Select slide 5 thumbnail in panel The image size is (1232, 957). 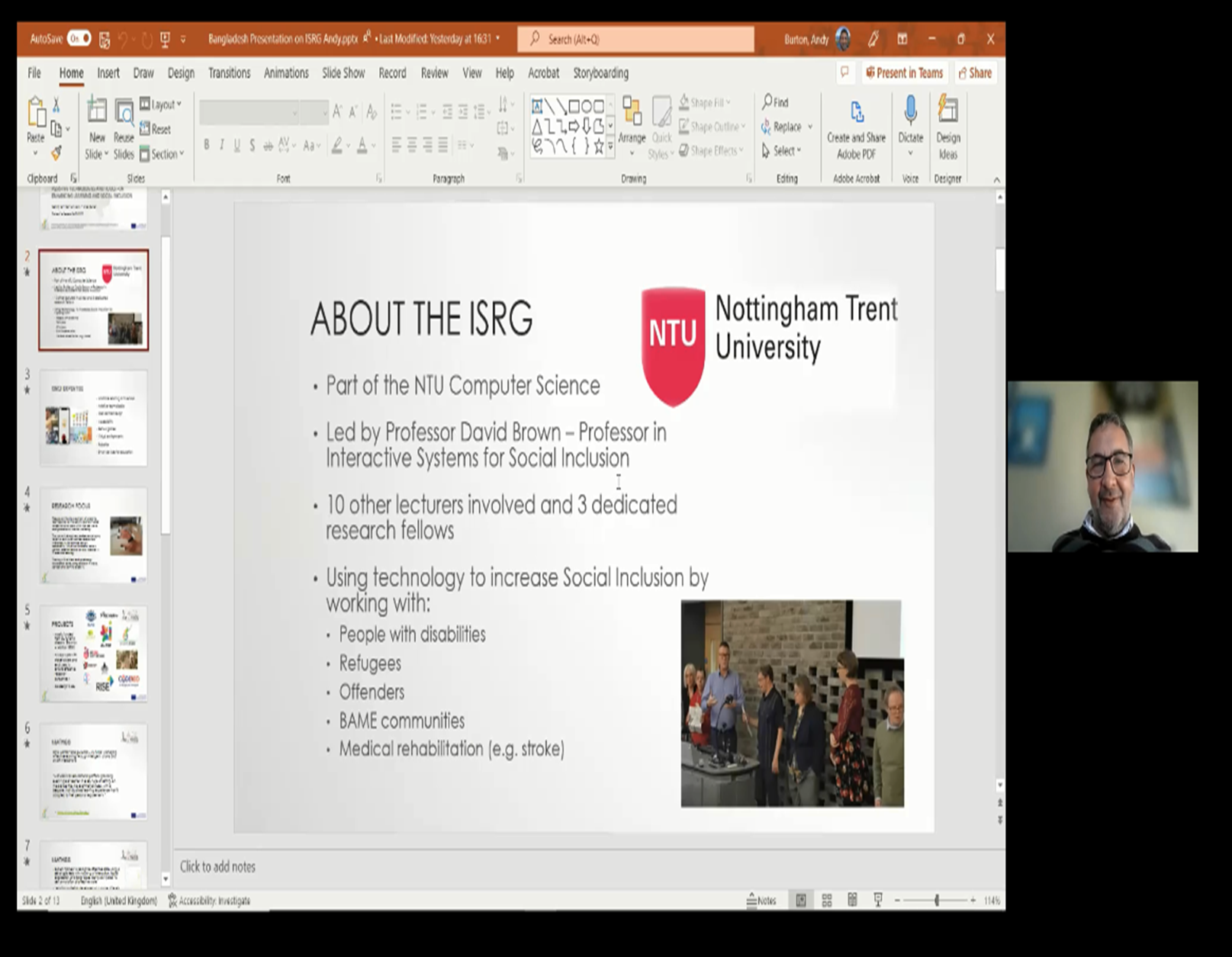coord(94,654)
